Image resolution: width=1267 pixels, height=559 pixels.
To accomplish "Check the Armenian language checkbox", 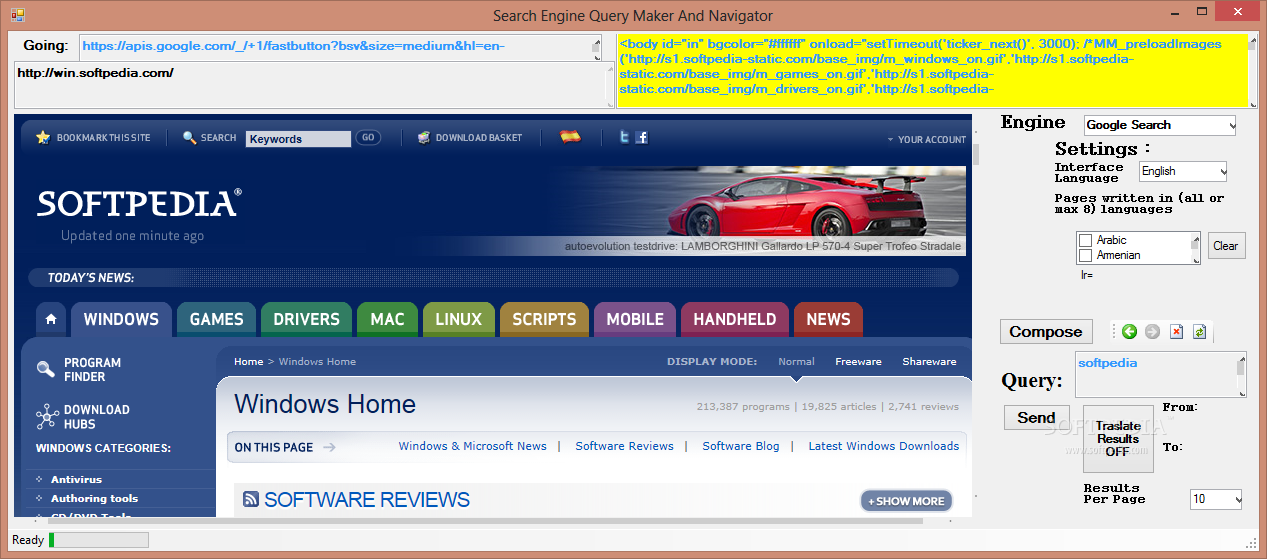I will pyautogui.click(x=1085, y=255).
